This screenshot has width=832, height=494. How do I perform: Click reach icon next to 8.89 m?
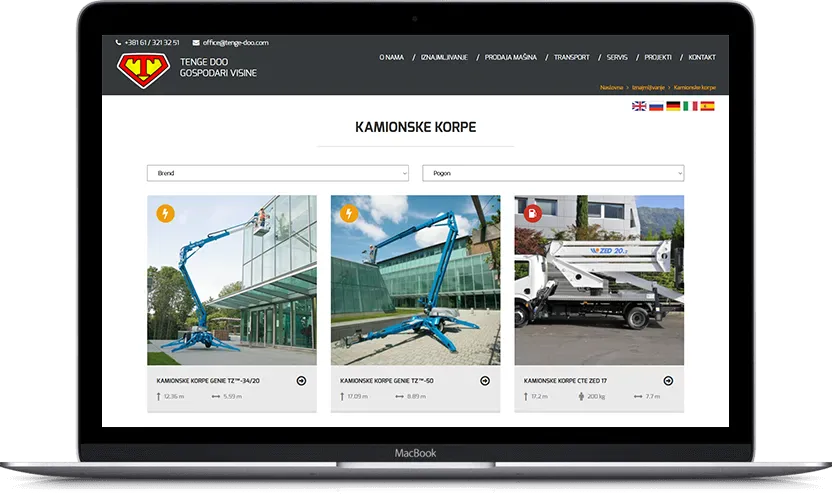[399, 396]
